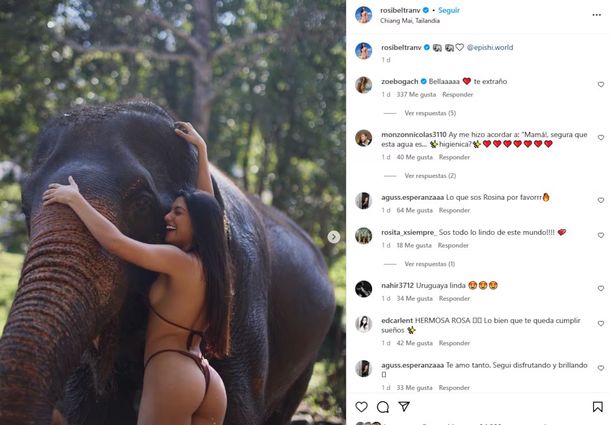Open the three-dots more options menu

click(596, 15)
